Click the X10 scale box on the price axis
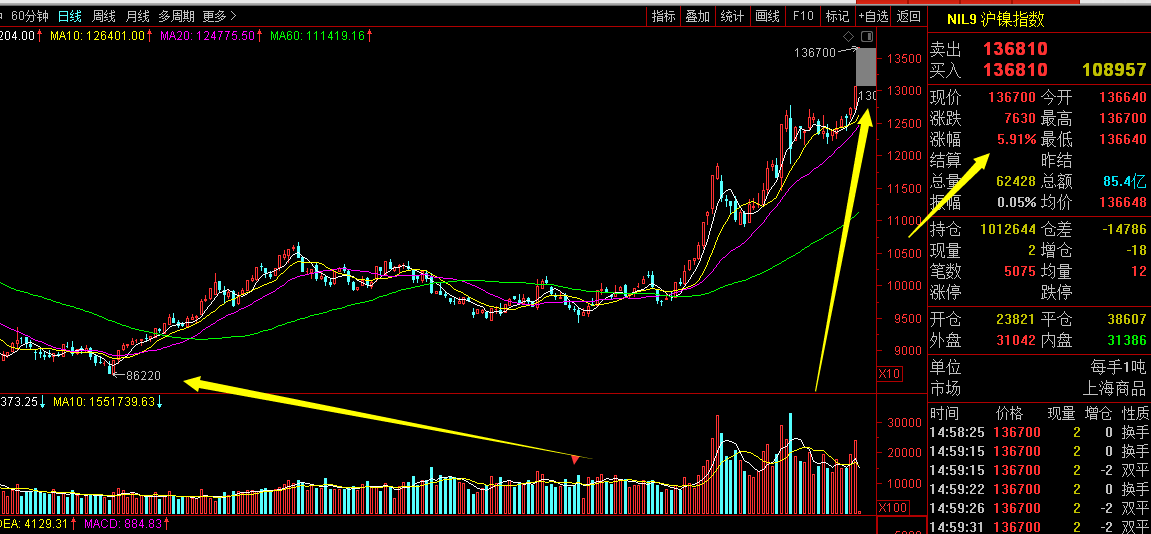Image resolution: width=1151 pixels, height=534 pixels. pos(888,375)
